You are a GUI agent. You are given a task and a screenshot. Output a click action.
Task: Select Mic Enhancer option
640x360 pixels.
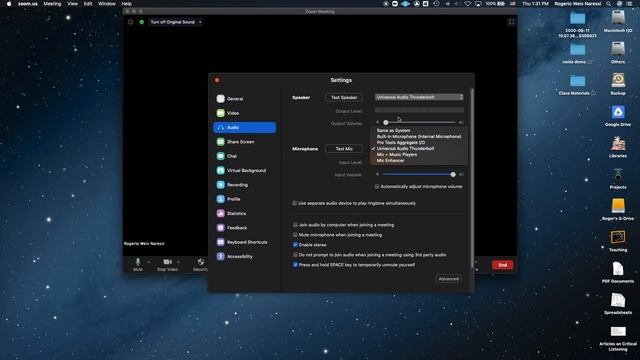coord(419,160)
